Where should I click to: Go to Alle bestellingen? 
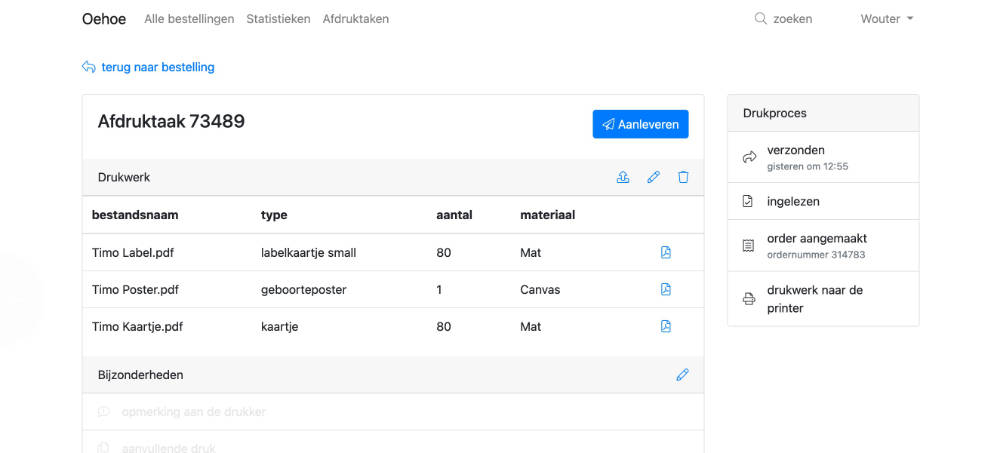pos(189,19)
